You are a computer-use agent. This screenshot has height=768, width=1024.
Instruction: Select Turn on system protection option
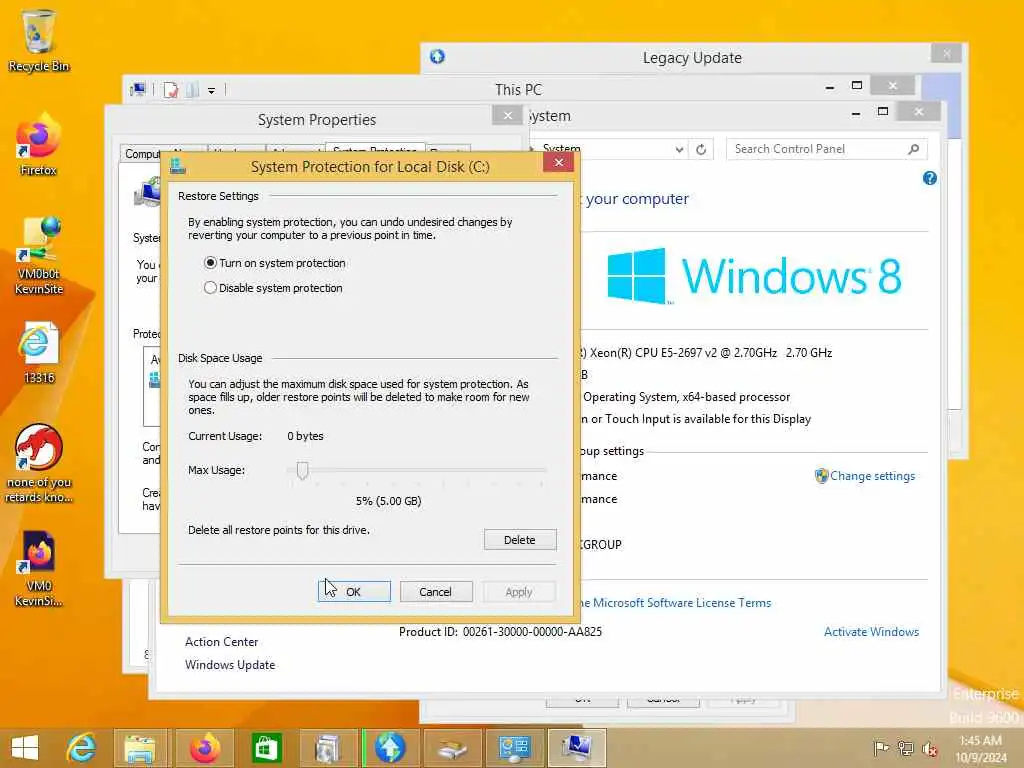[x=275, y=263]
